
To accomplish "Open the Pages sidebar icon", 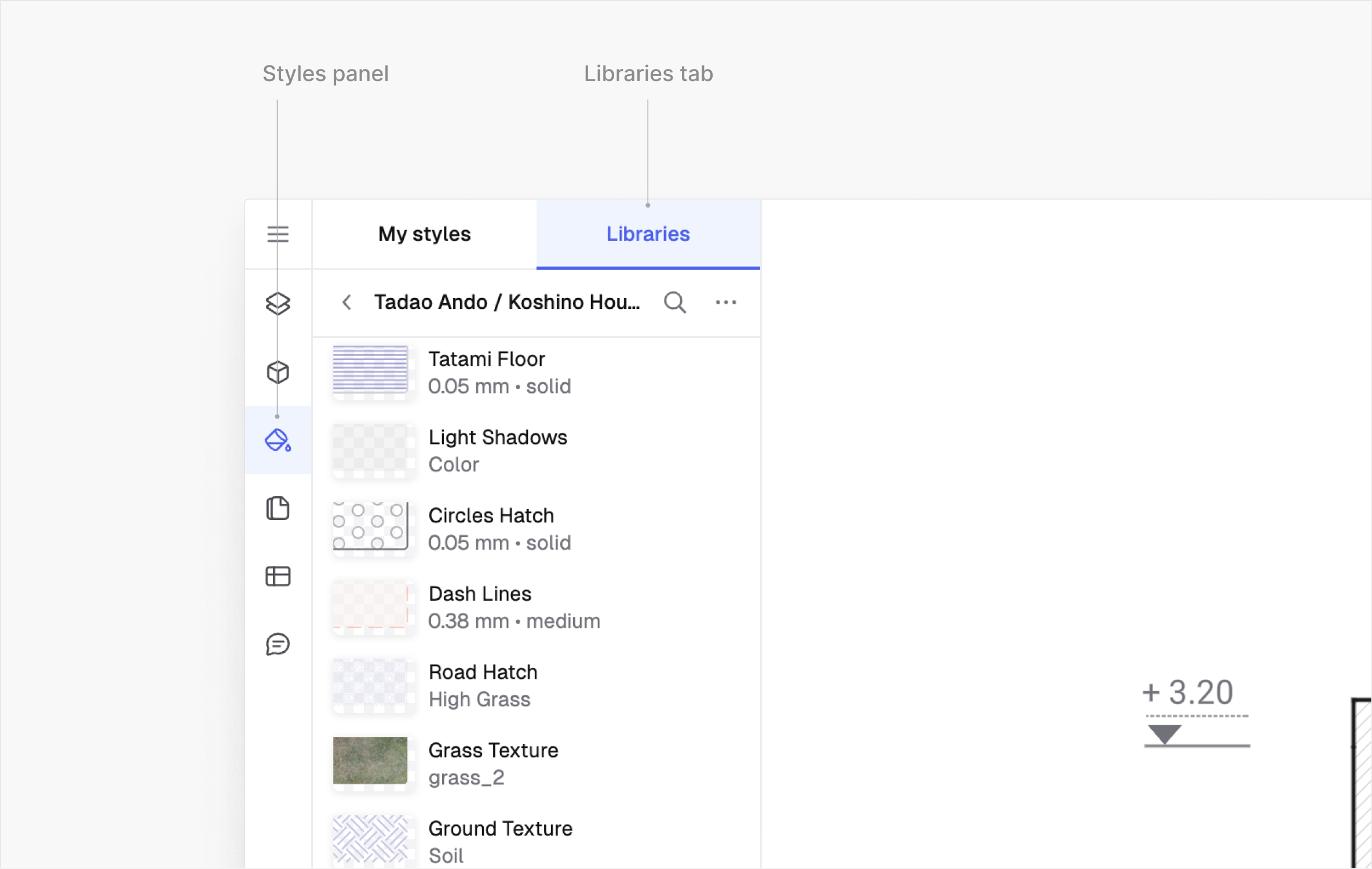I will (x=278, y=508).
